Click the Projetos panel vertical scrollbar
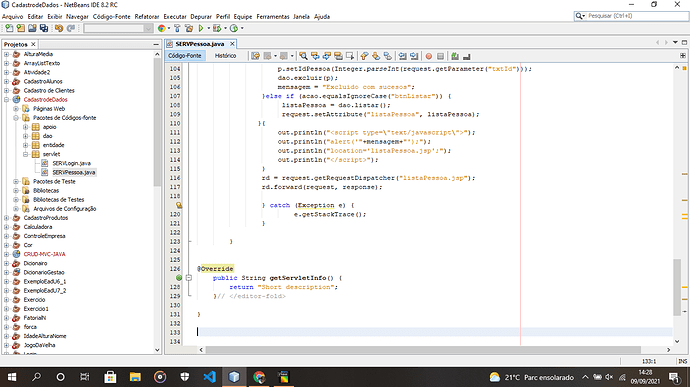The width and height of the screenshot is (690, 387). pos(158,122)
